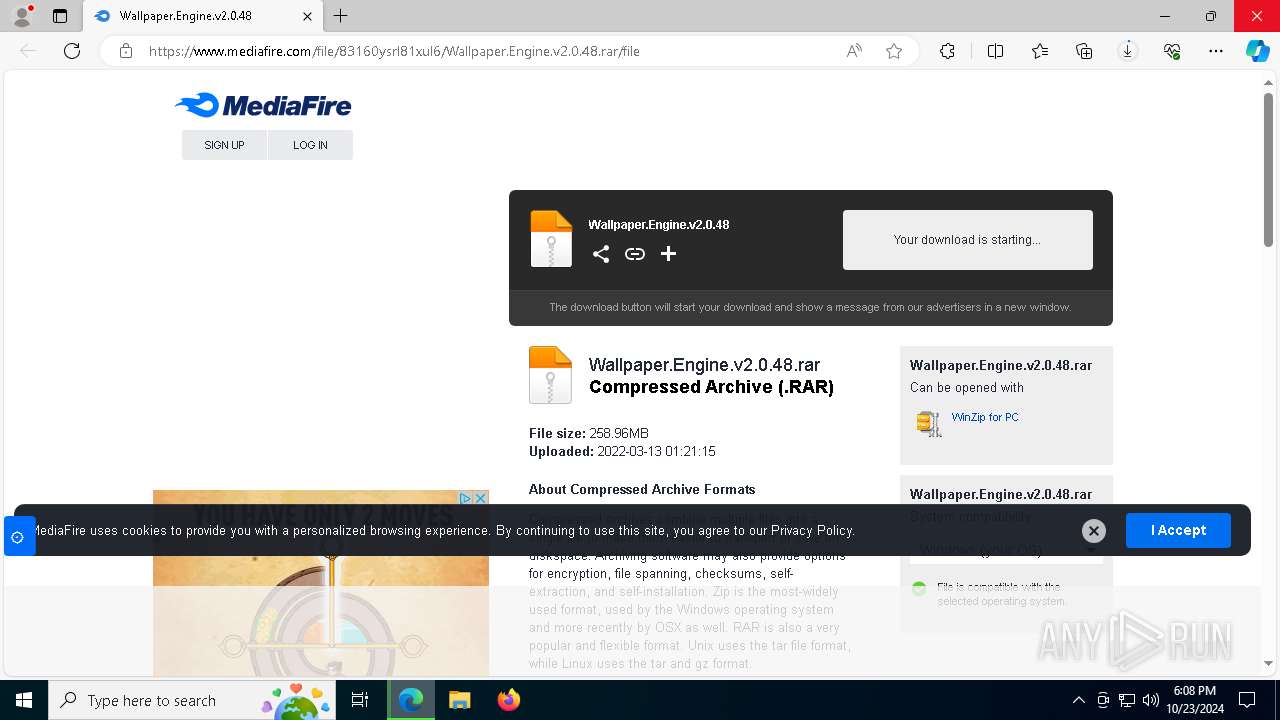The width and height of the screenshot is (1280, 720).
Task: Open the clock showing 6:08 PM
Action: (x=1194, y=700)
